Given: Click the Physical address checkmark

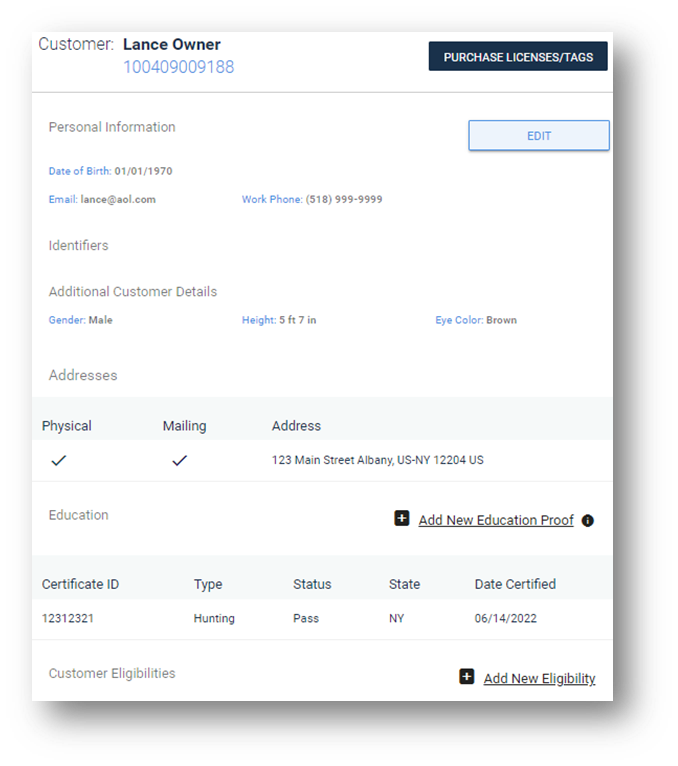Looking at the screenshot, I should coord(59,461).
